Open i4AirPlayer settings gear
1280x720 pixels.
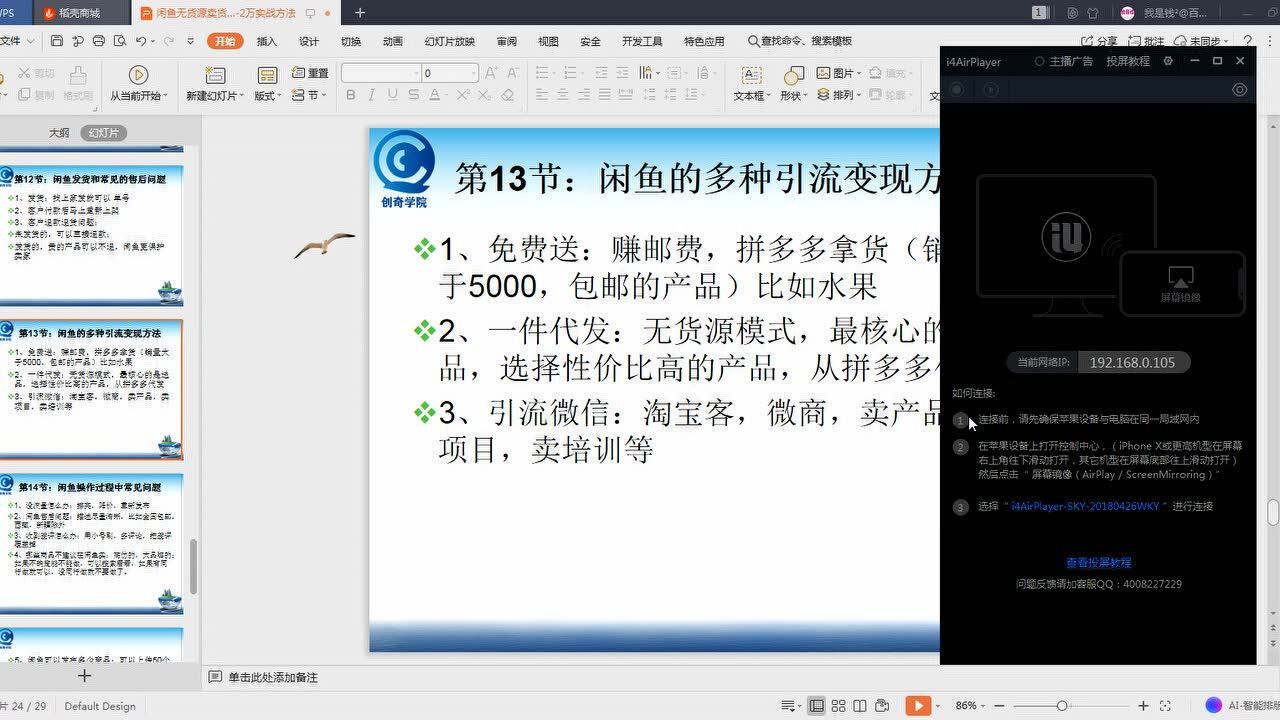(1168, 61)
